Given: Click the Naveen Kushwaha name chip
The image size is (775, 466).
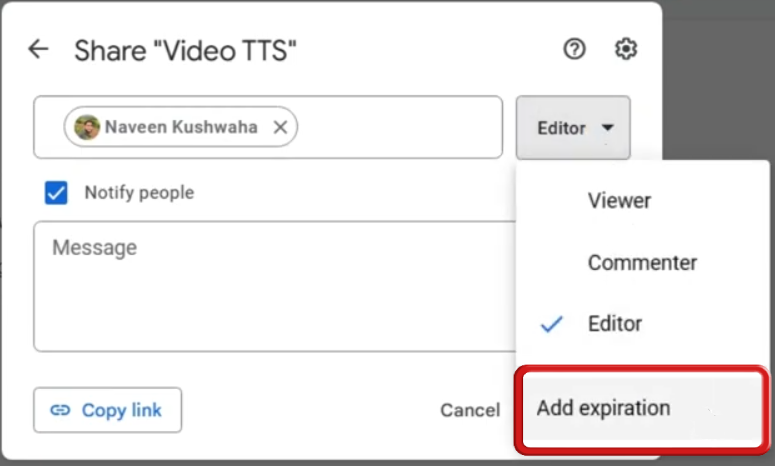Looking at the screenshot, I should pyautogui.click(x=180, y=127).
